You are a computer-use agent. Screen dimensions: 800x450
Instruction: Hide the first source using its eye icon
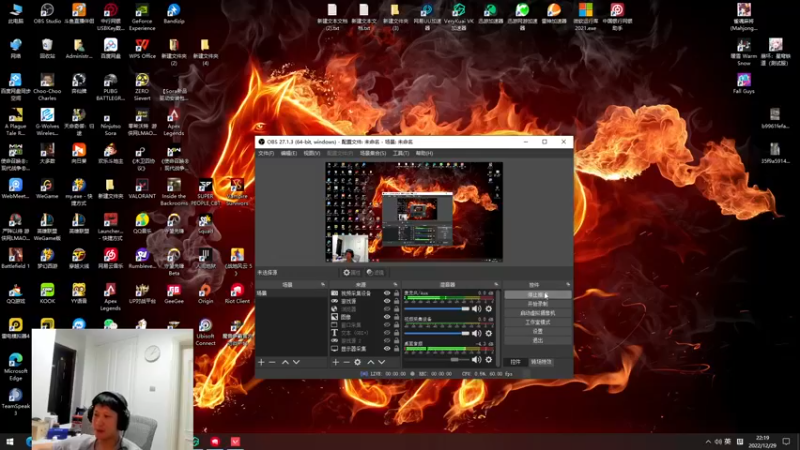pyautogui.click(x=387, y=293)
